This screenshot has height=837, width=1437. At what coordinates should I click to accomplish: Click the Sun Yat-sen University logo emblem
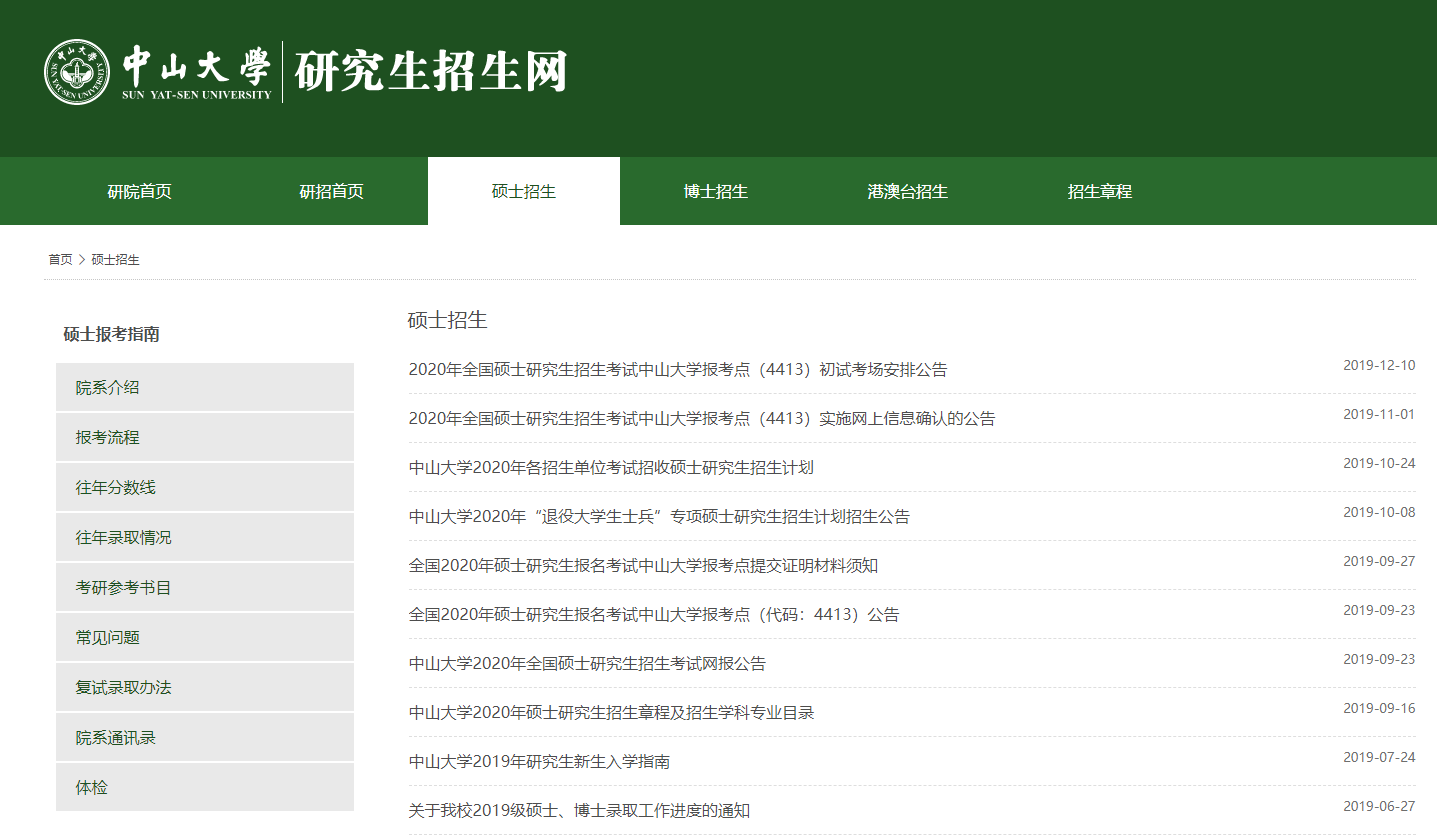click(x=76, y=72)
